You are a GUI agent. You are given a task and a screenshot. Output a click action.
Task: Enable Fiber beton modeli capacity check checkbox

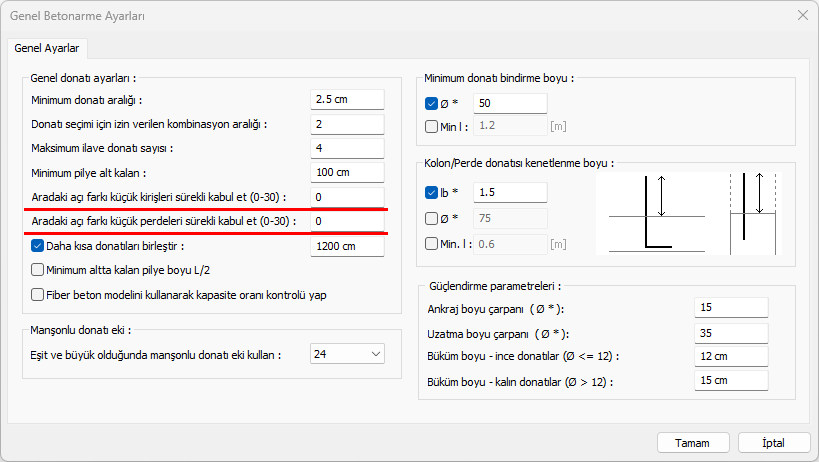[x=38, y=295]
